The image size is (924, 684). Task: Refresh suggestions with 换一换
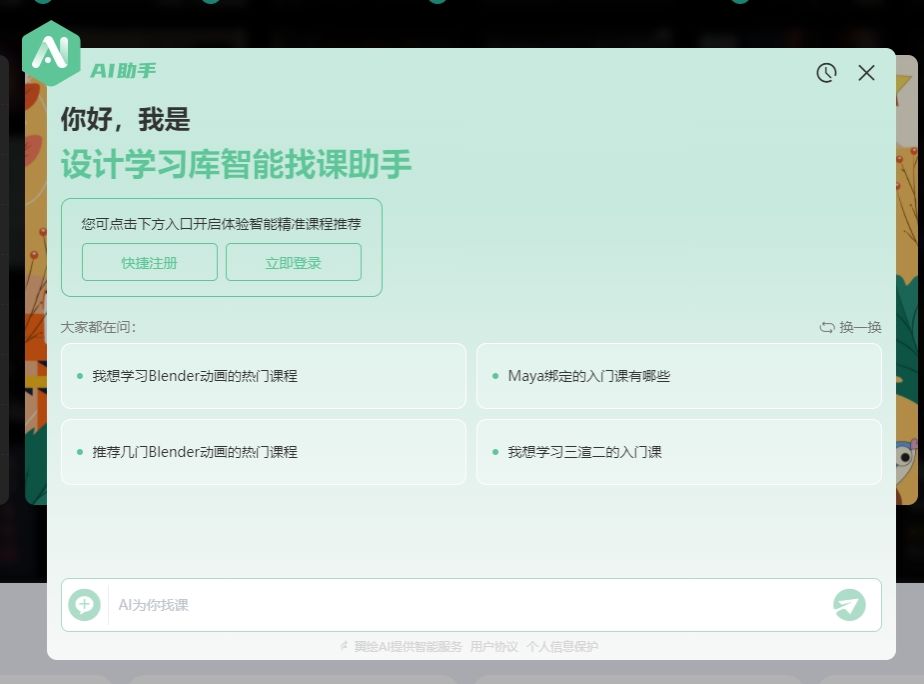tap(850, 327)
